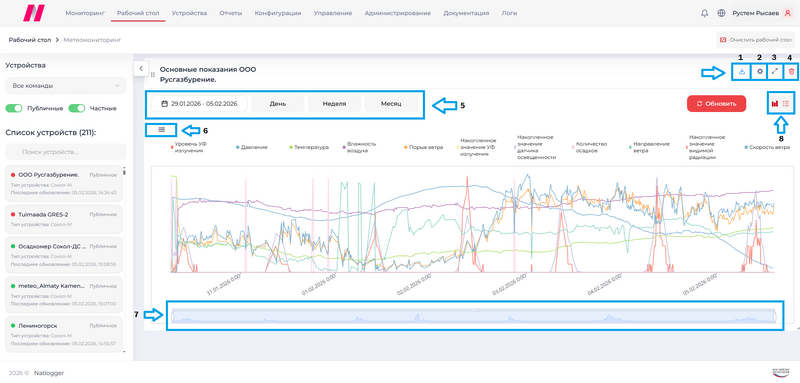Click the Обновить button
The width and height of the screenshot is (800, 383).
pos(716,104)
